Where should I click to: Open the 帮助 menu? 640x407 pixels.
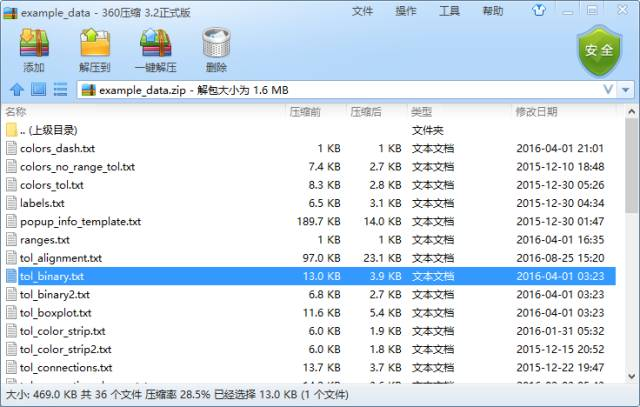pos(493,11)
